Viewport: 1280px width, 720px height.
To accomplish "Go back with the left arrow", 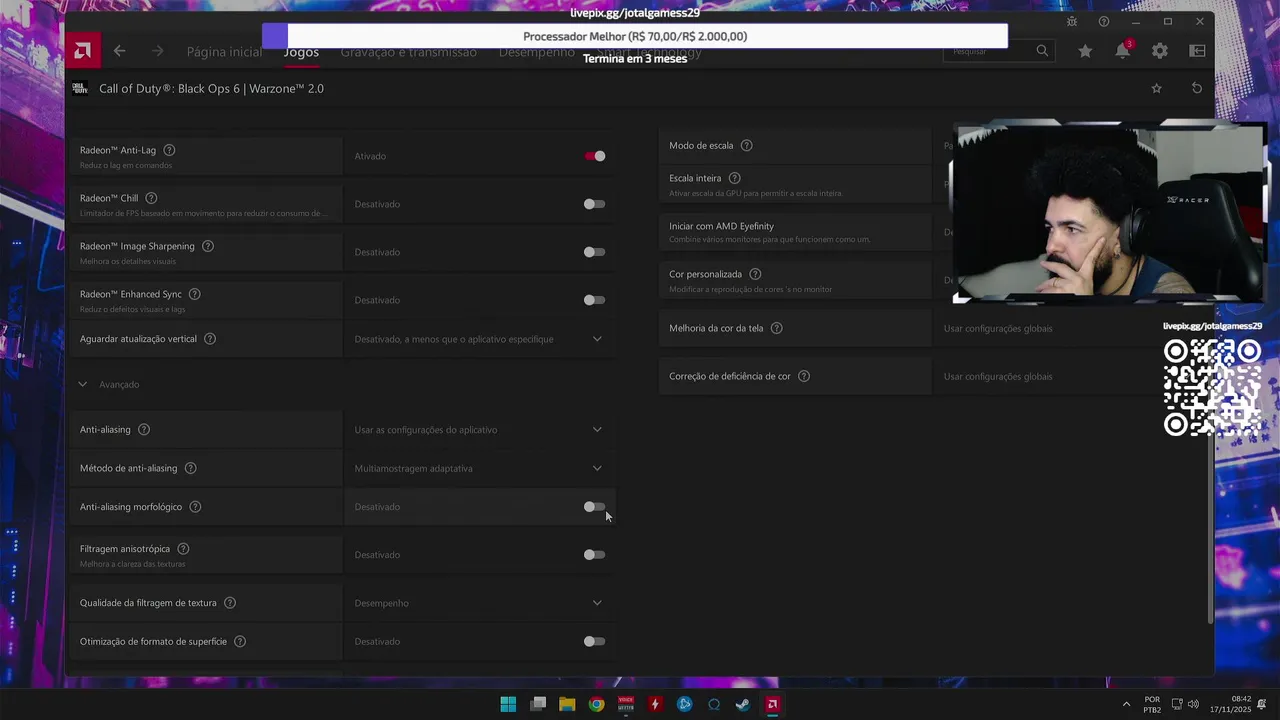I will [120, 51].
